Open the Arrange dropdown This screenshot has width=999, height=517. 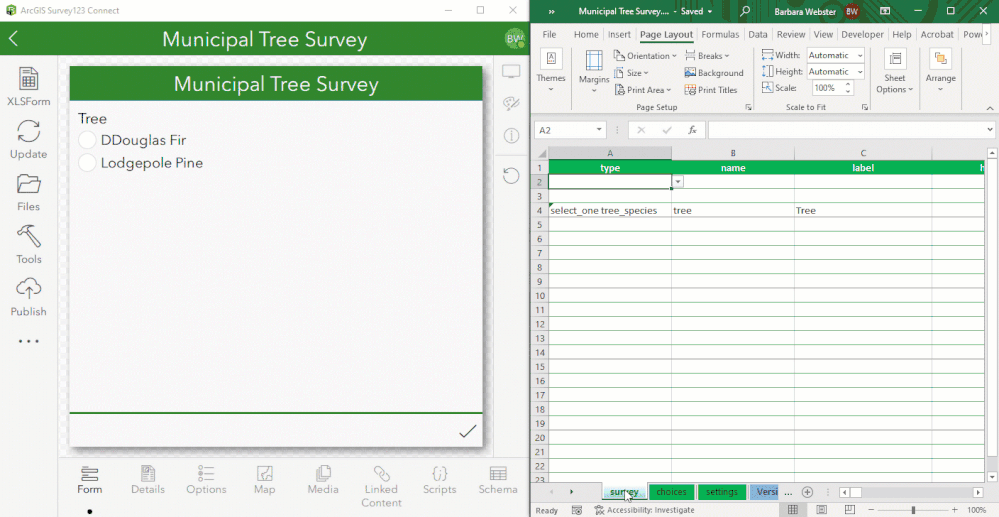(940, 73)
